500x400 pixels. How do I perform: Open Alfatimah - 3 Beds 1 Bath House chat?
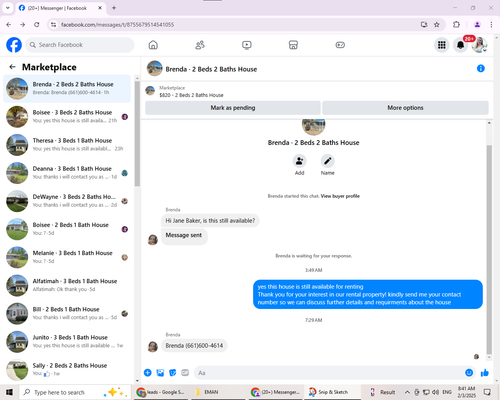click(67, 285)
